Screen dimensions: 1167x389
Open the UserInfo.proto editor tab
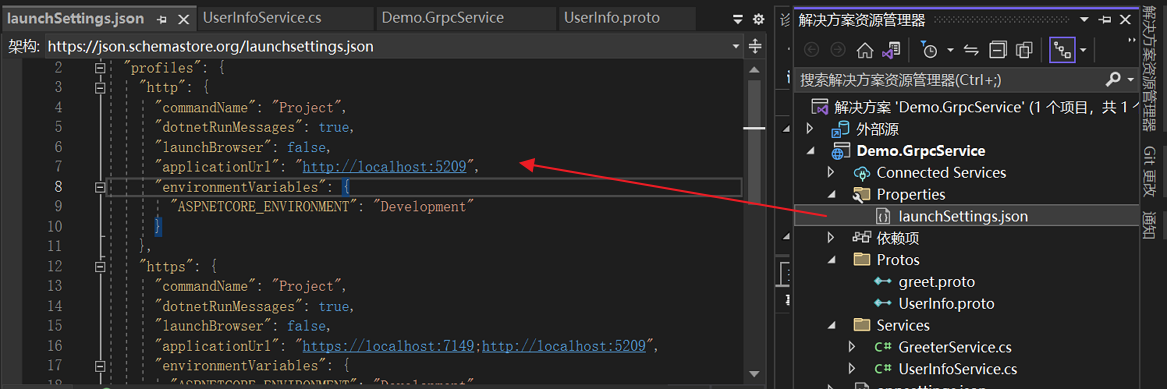612,18
